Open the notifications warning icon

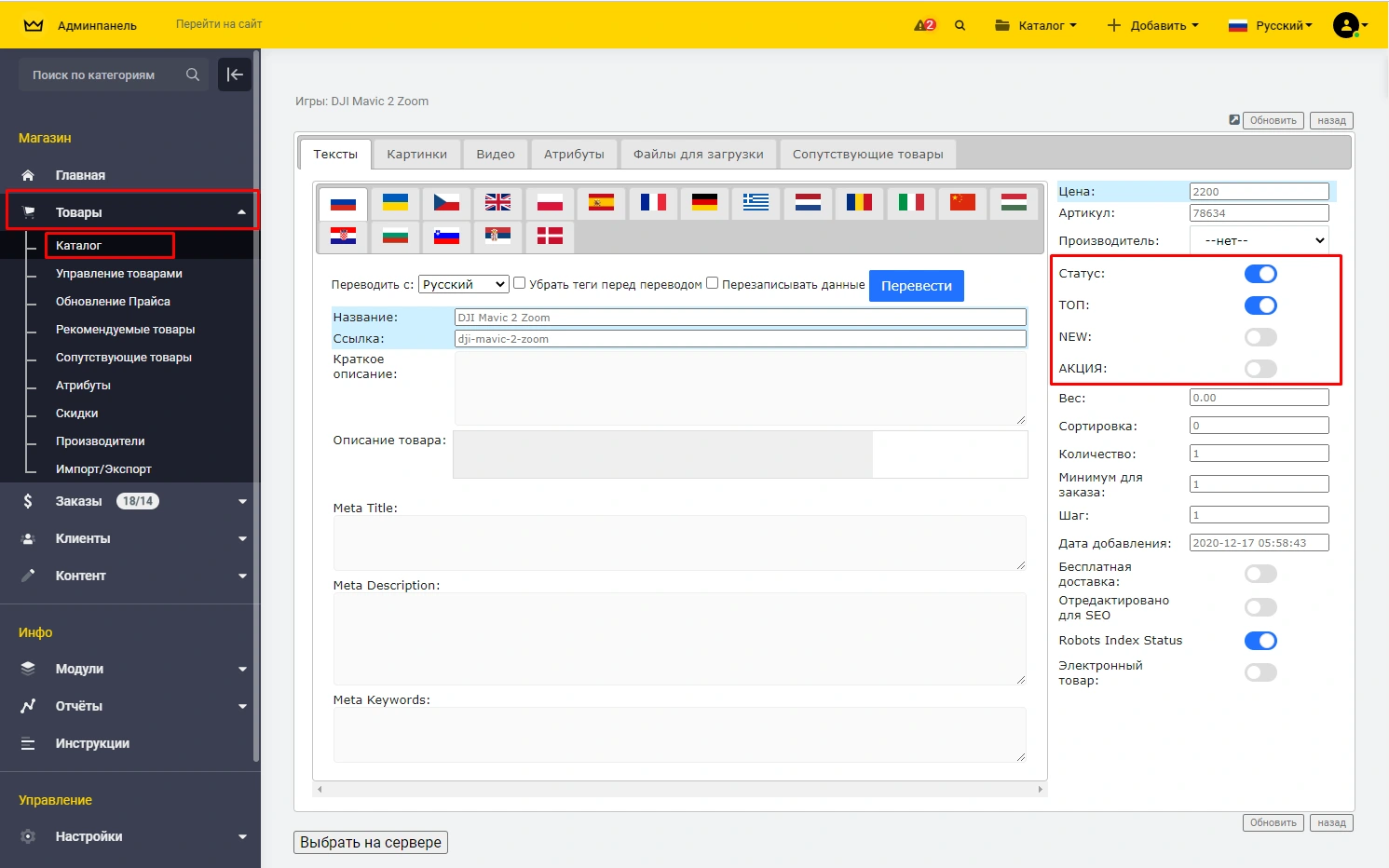(x=924, y=25)
